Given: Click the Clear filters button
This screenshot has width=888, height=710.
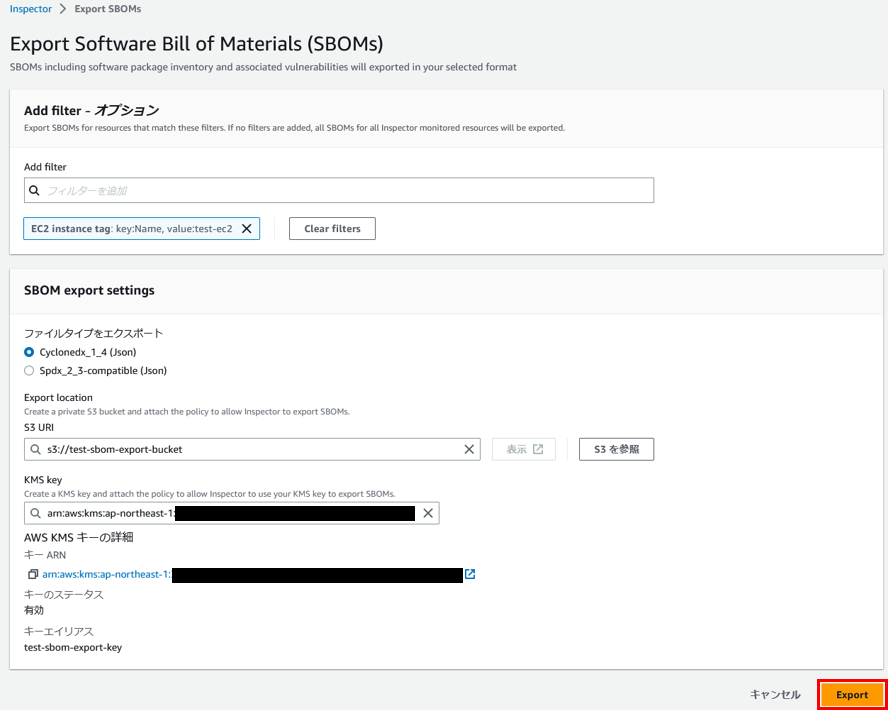Looking at the screenshot, I should coord(332,229).
